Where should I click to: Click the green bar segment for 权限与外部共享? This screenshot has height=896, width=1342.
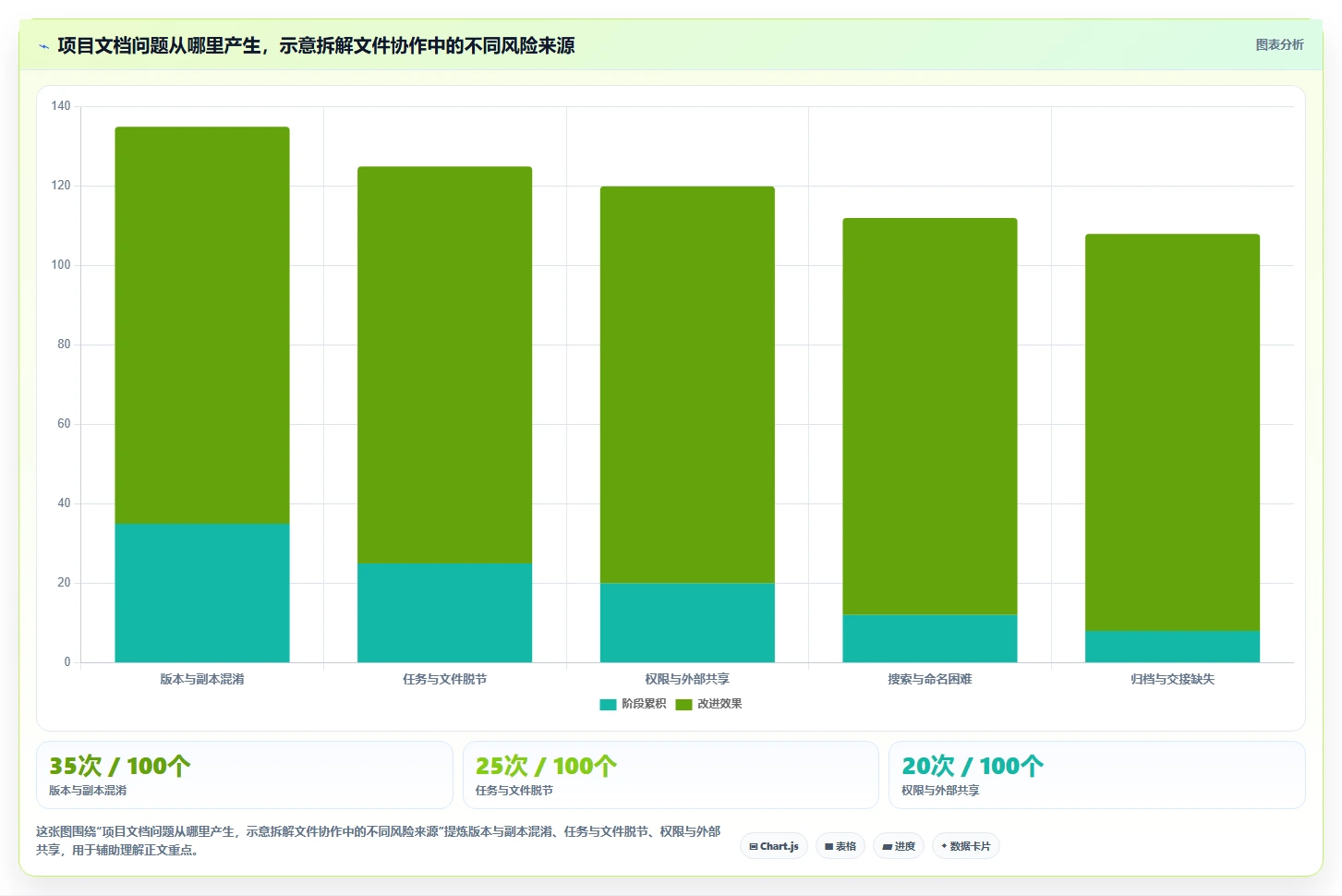click(687, 384)
